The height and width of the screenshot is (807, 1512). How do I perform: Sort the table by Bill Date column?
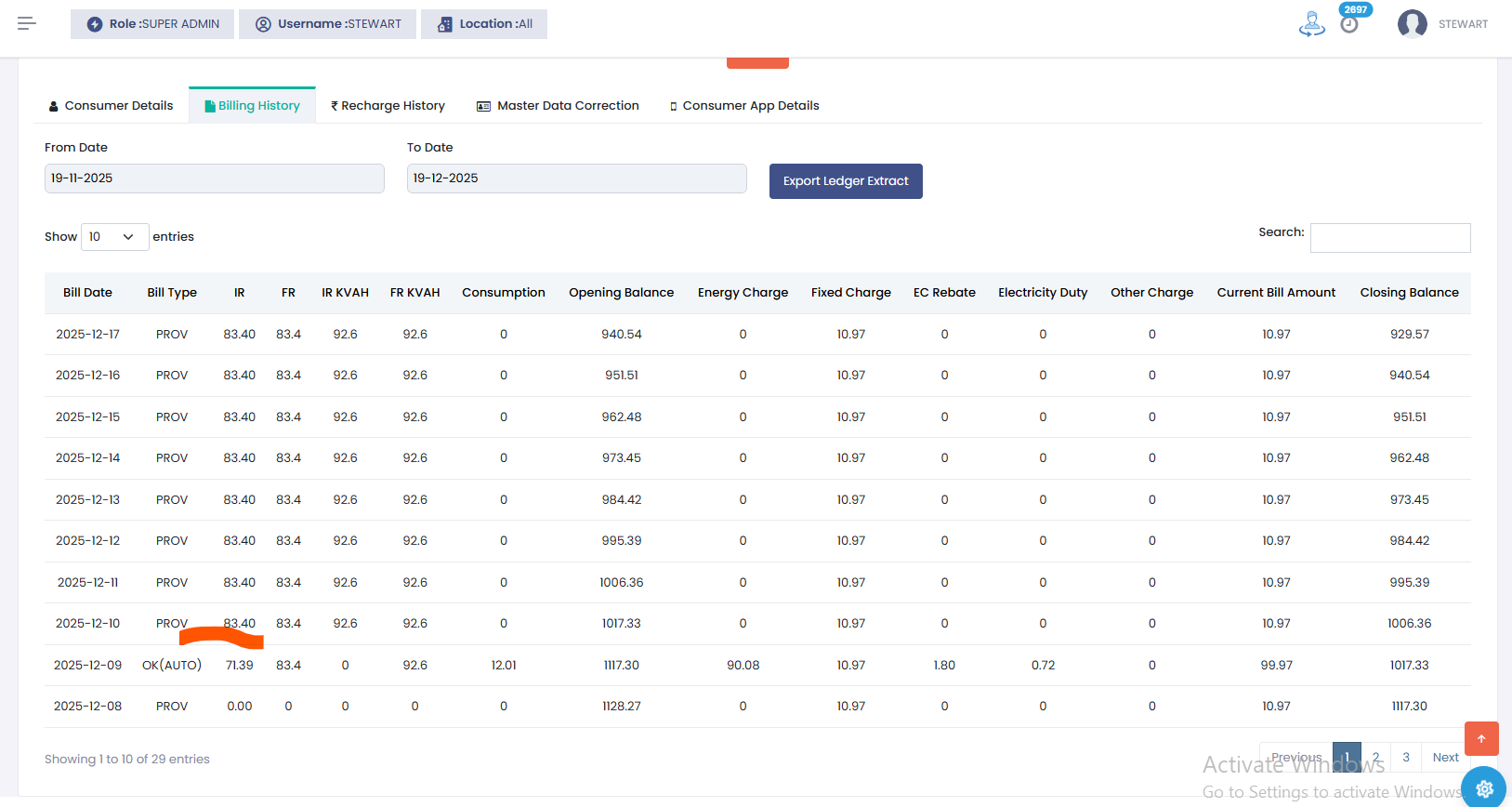87,293
